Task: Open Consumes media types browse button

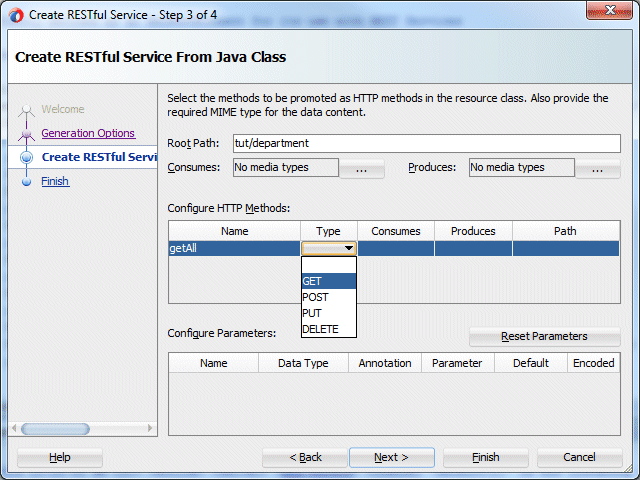Action: [362, 169]
